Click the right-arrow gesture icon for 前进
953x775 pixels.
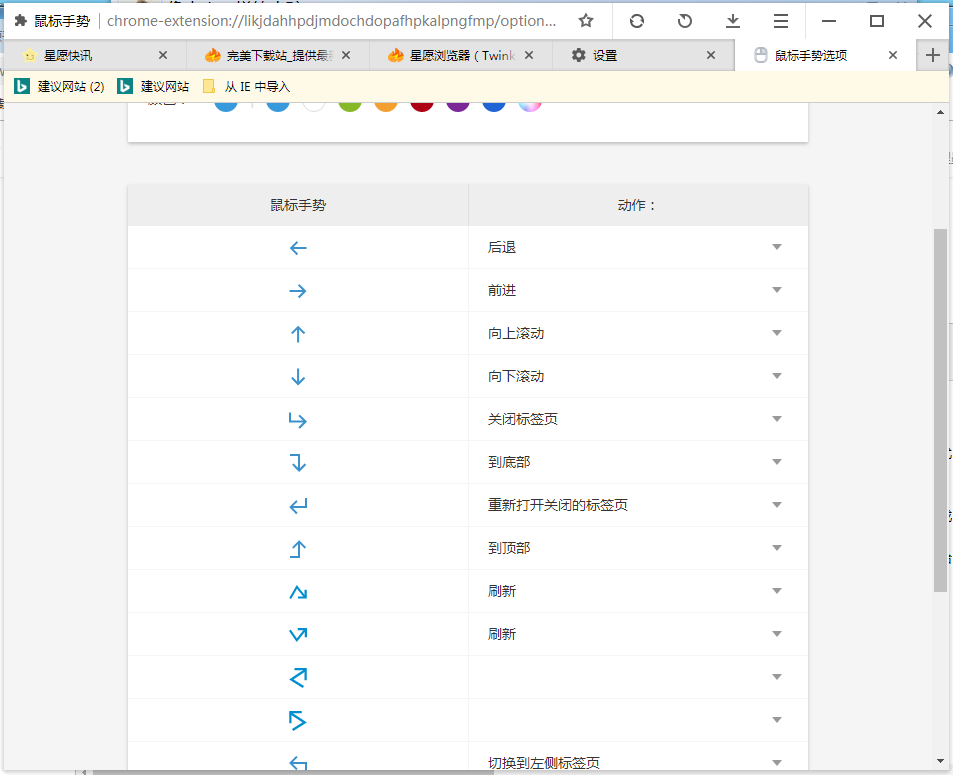click(x=297, y=290)
